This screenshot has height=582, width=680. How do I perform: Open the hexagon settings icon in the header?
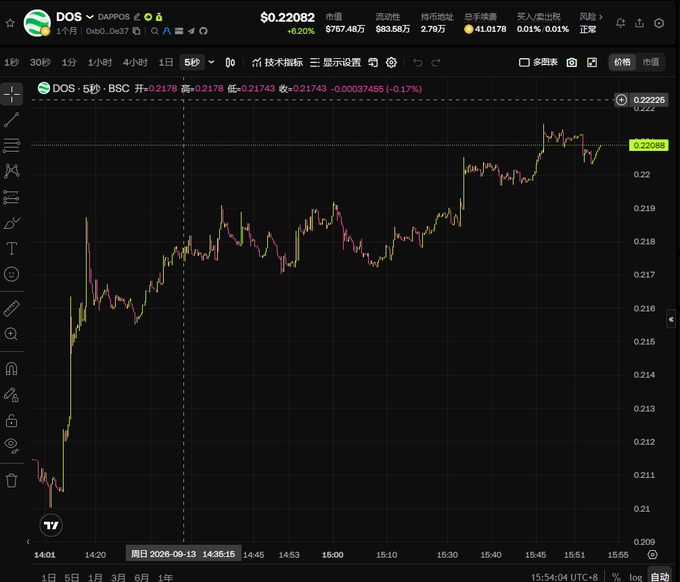659,23
